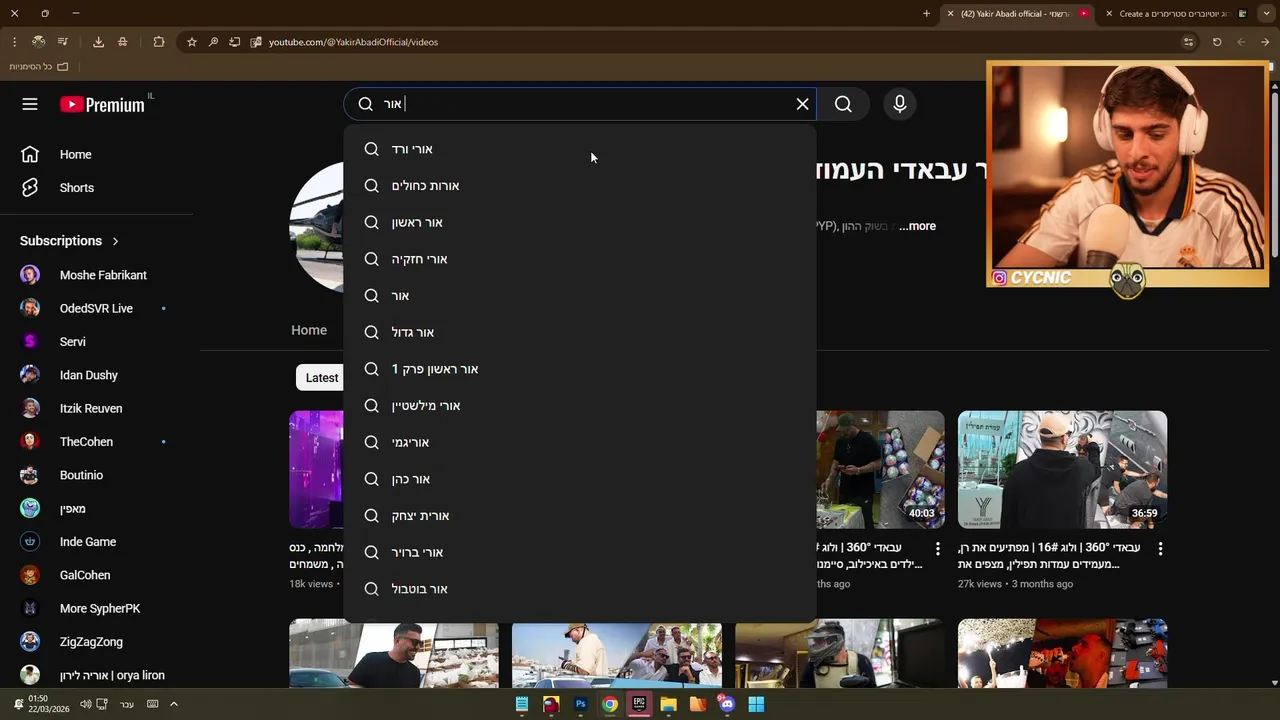The image size is (1280, 720).
Task: Reload the page
Action: tap(1217, 42)
